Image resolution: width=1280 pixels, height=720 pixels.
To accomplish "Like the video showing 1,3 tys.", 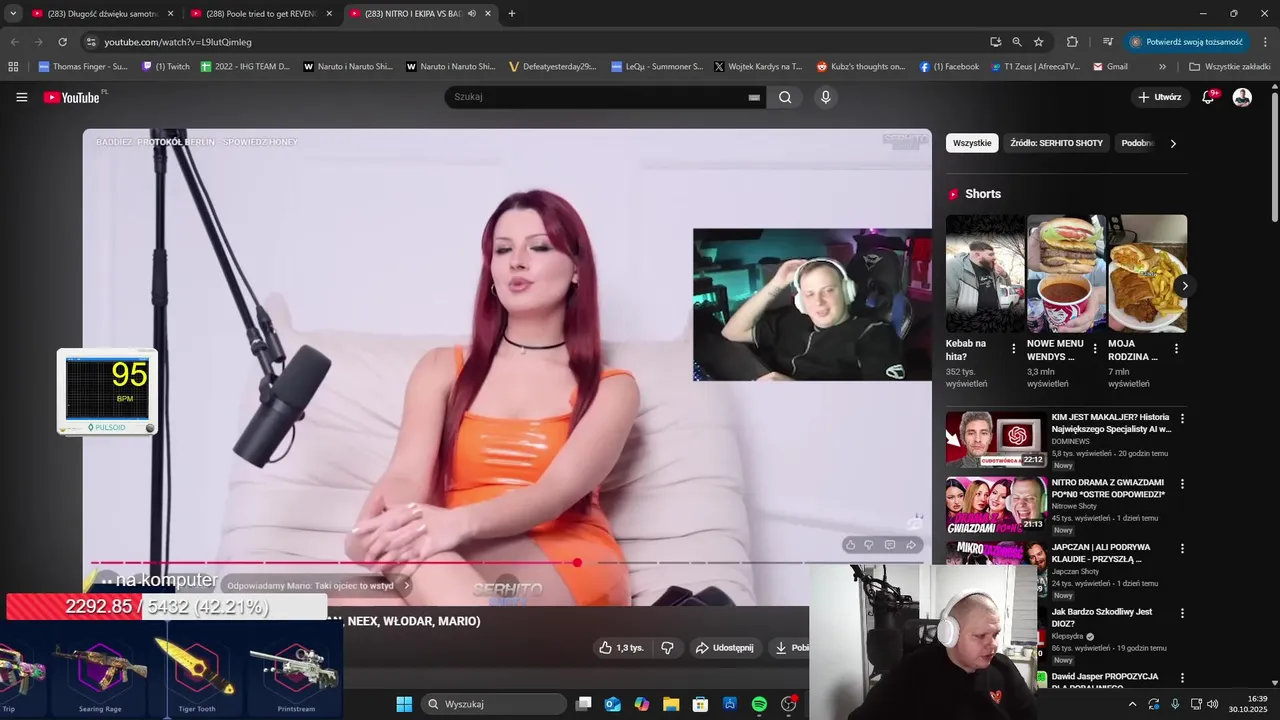I will point(621,648).
